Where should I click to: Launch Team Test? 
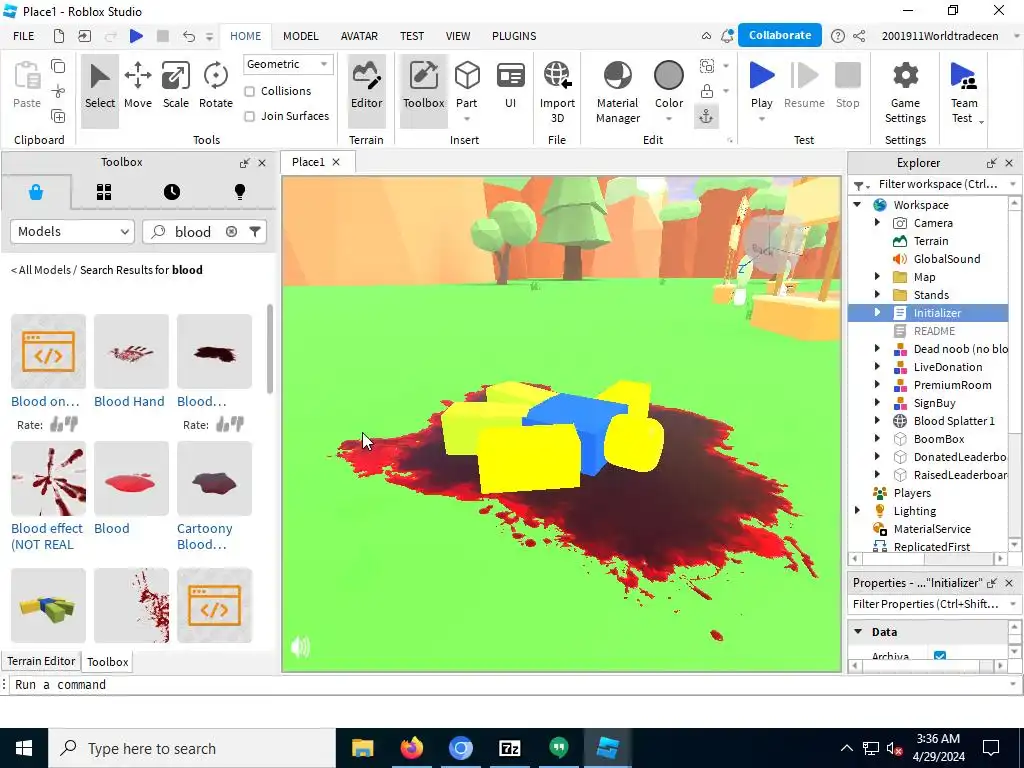(x=964, y=91)
